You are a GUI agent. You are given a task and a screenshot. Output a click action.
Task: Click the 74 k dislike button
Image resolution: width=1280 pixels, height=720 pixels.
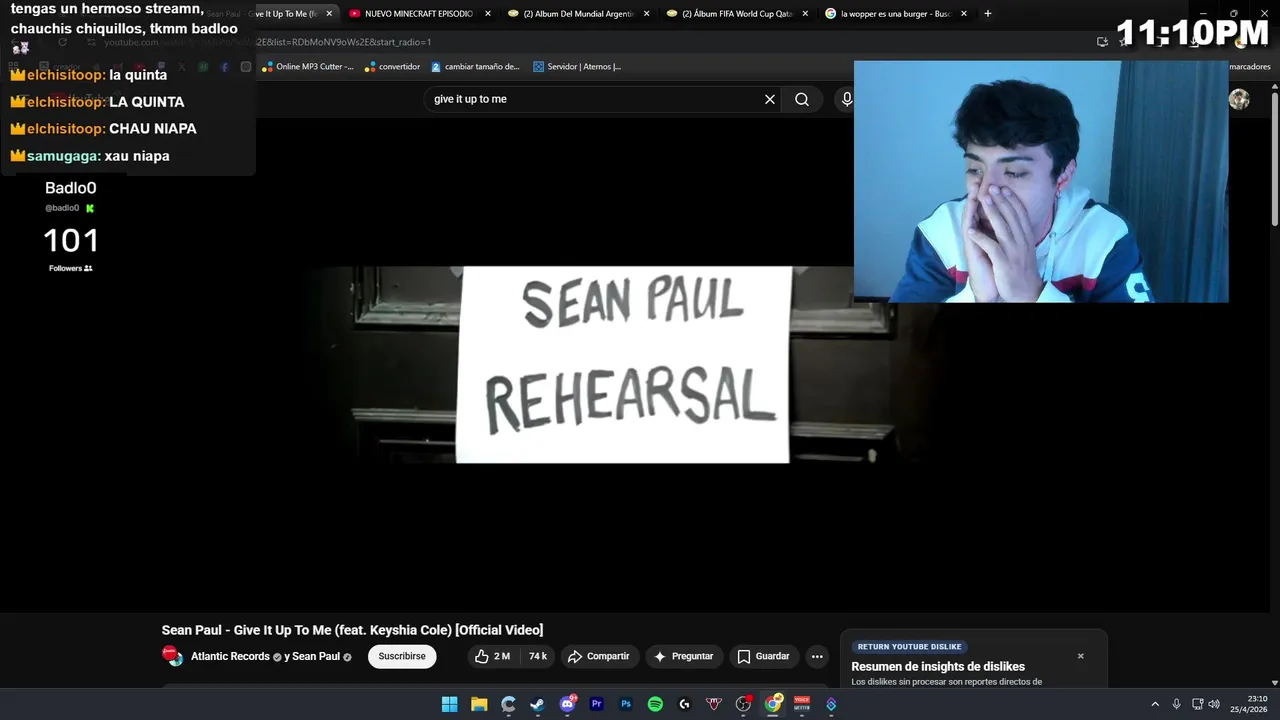(x=538, y=656)
